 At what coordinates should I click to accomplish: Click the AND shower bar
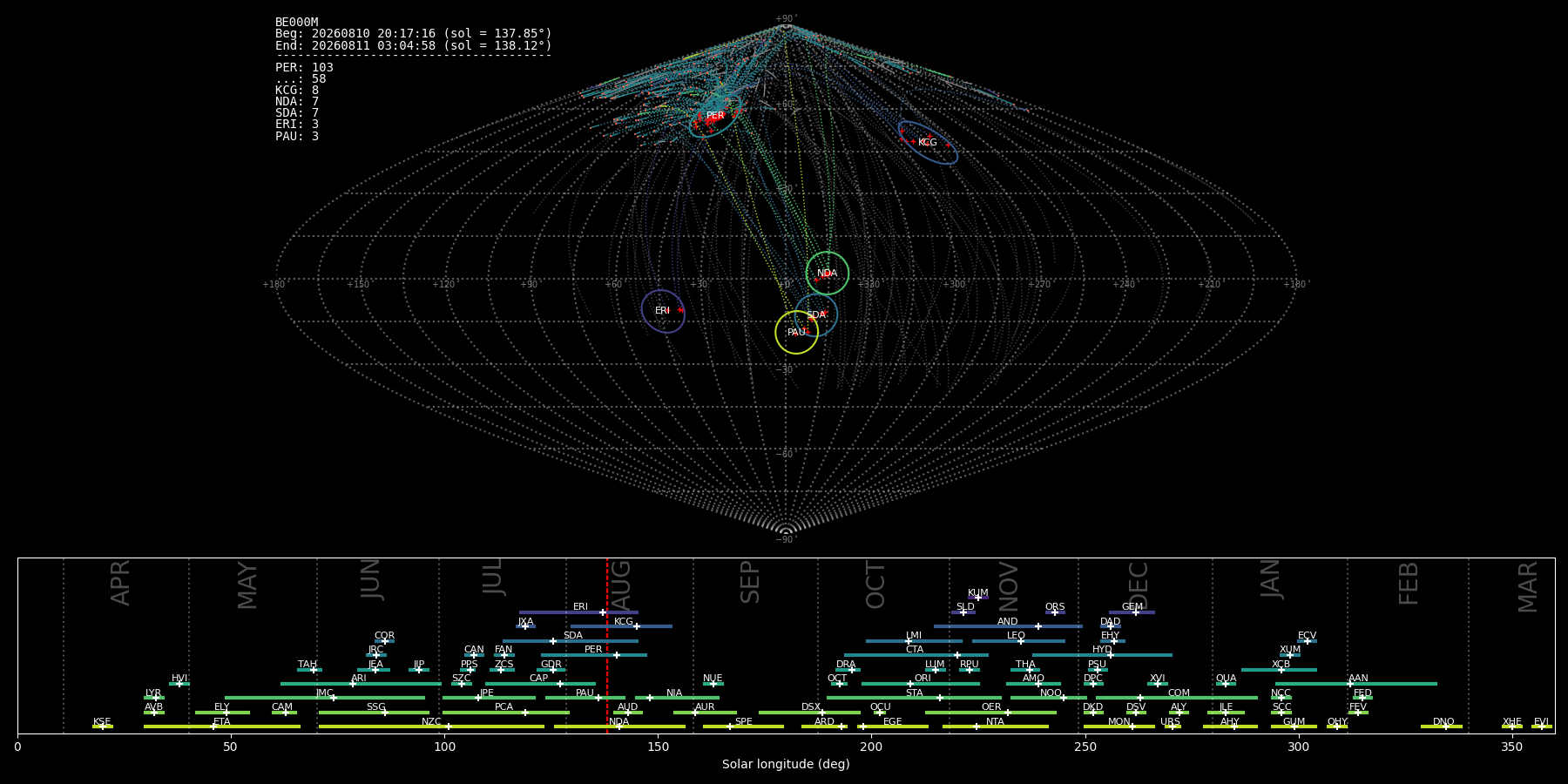[1008, 626]
